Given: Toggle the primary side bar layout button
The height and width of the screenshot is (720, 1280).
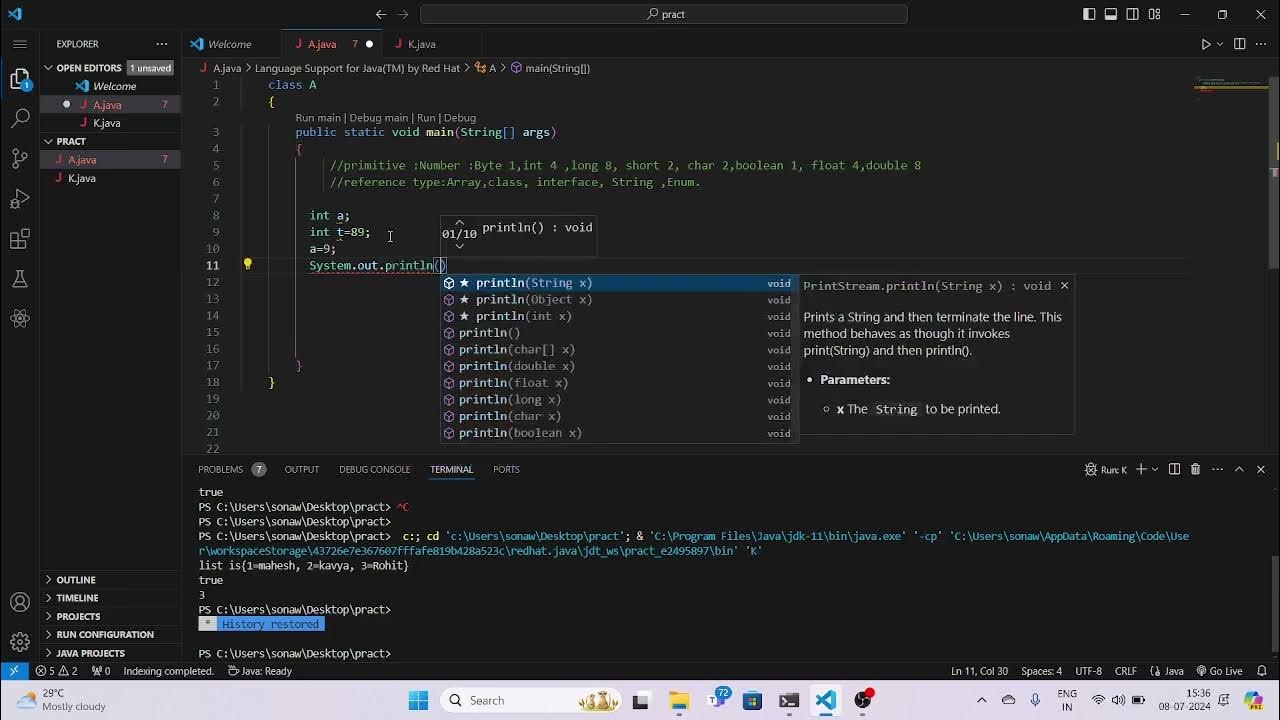Looking at the screenshot, I should [x=1089, y=14].
